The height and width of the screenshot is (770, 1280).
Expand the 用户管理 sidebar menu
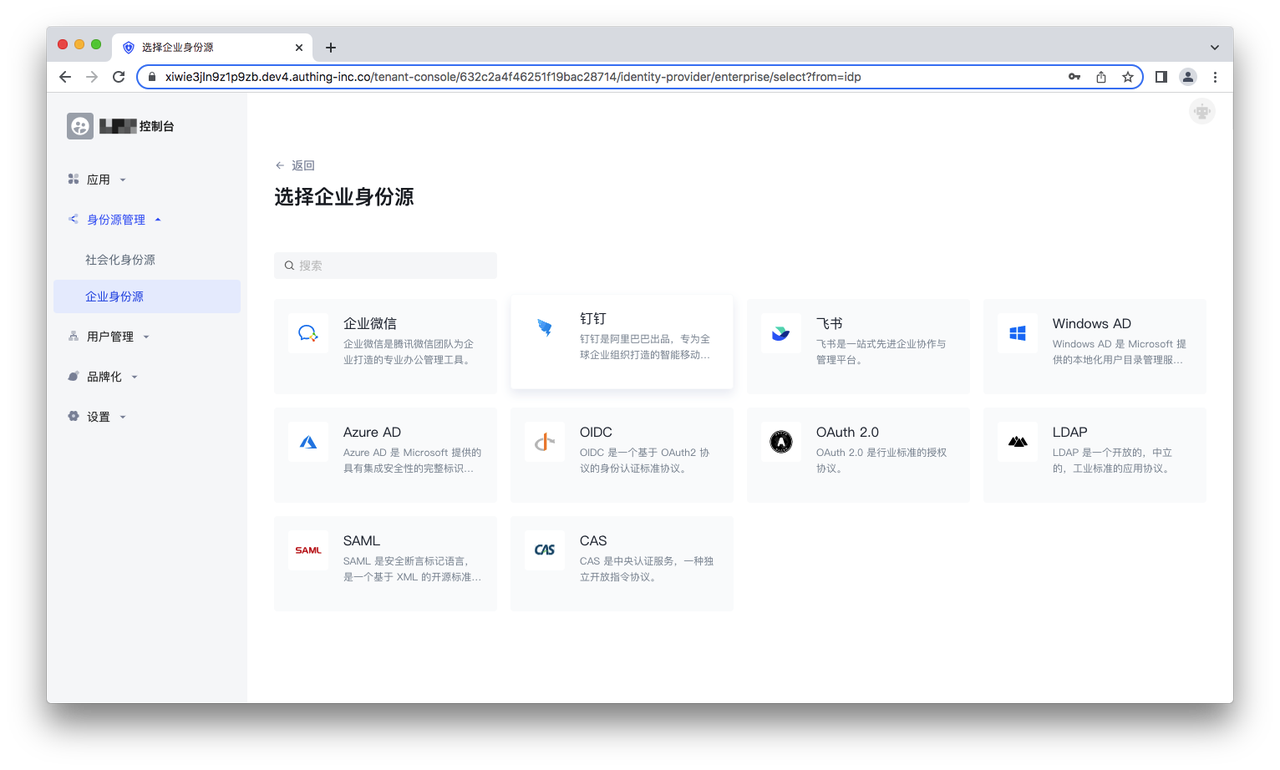pos(110,337)
